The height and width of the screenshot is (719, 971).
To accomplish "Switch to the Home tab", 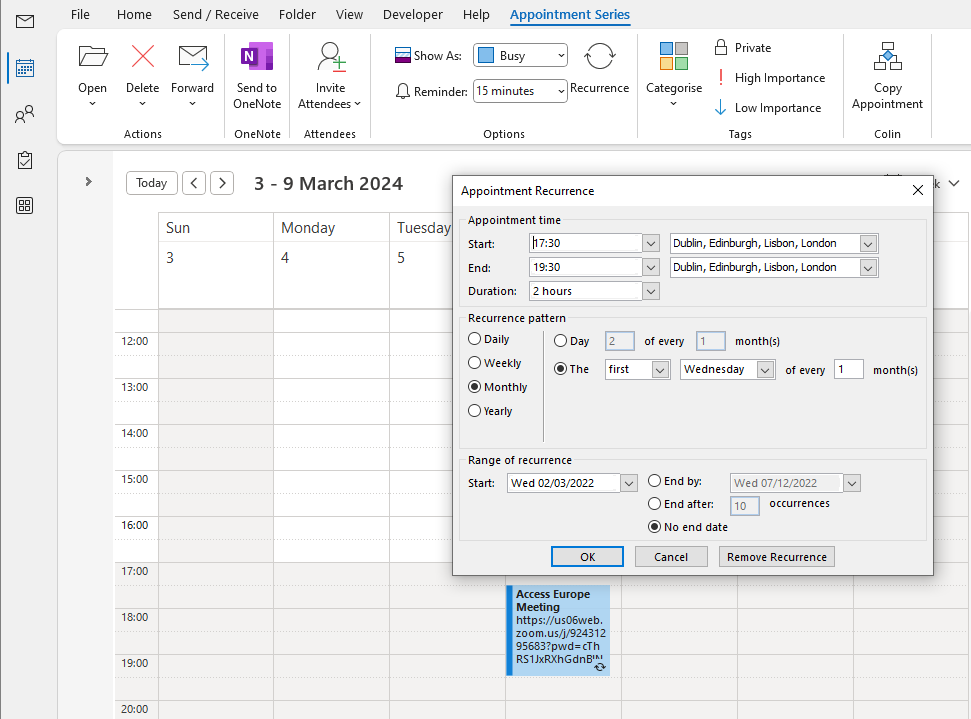I will click(134, 14).
